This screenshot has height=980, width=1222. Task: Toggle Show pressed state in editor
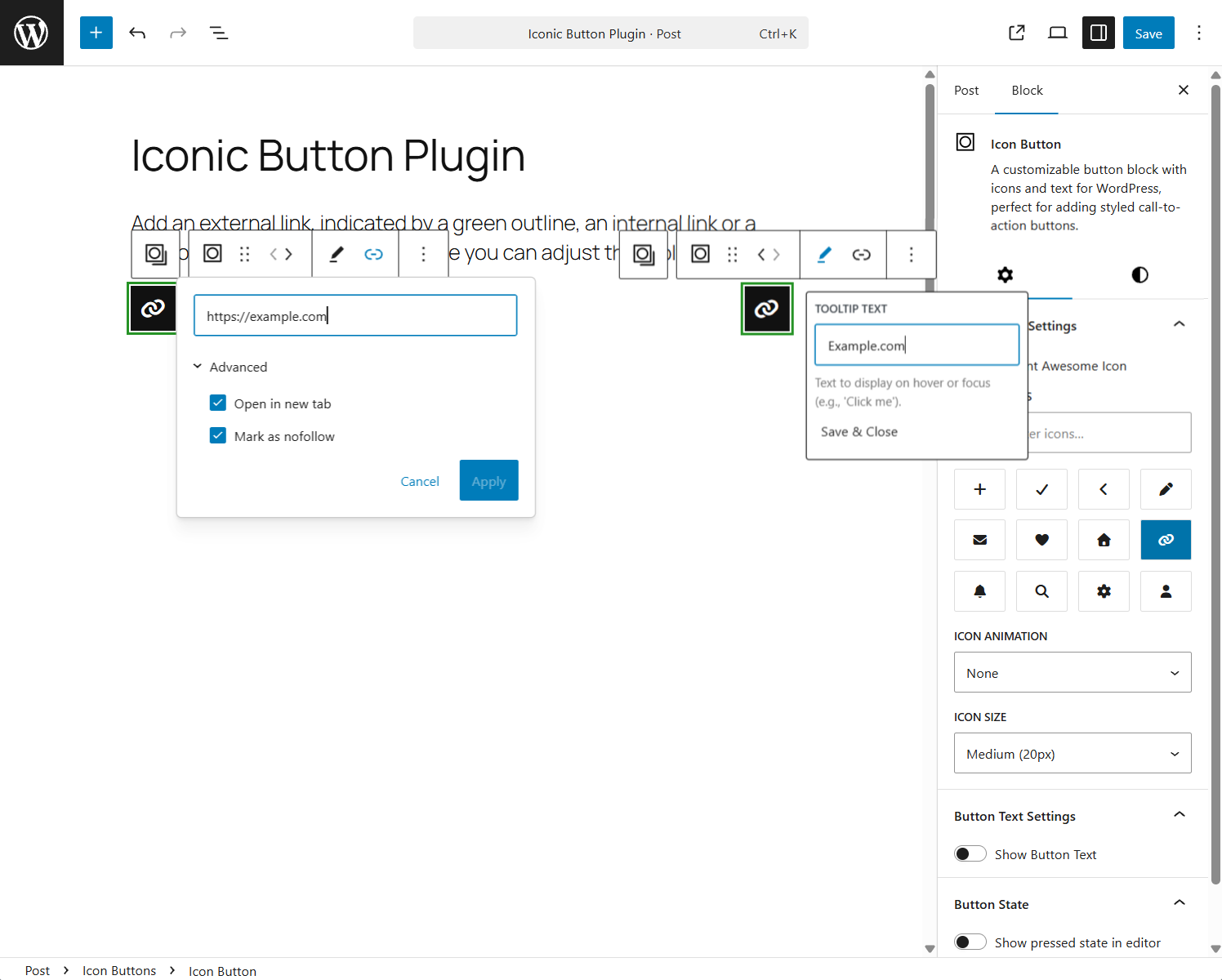click(x=970, y=942)
